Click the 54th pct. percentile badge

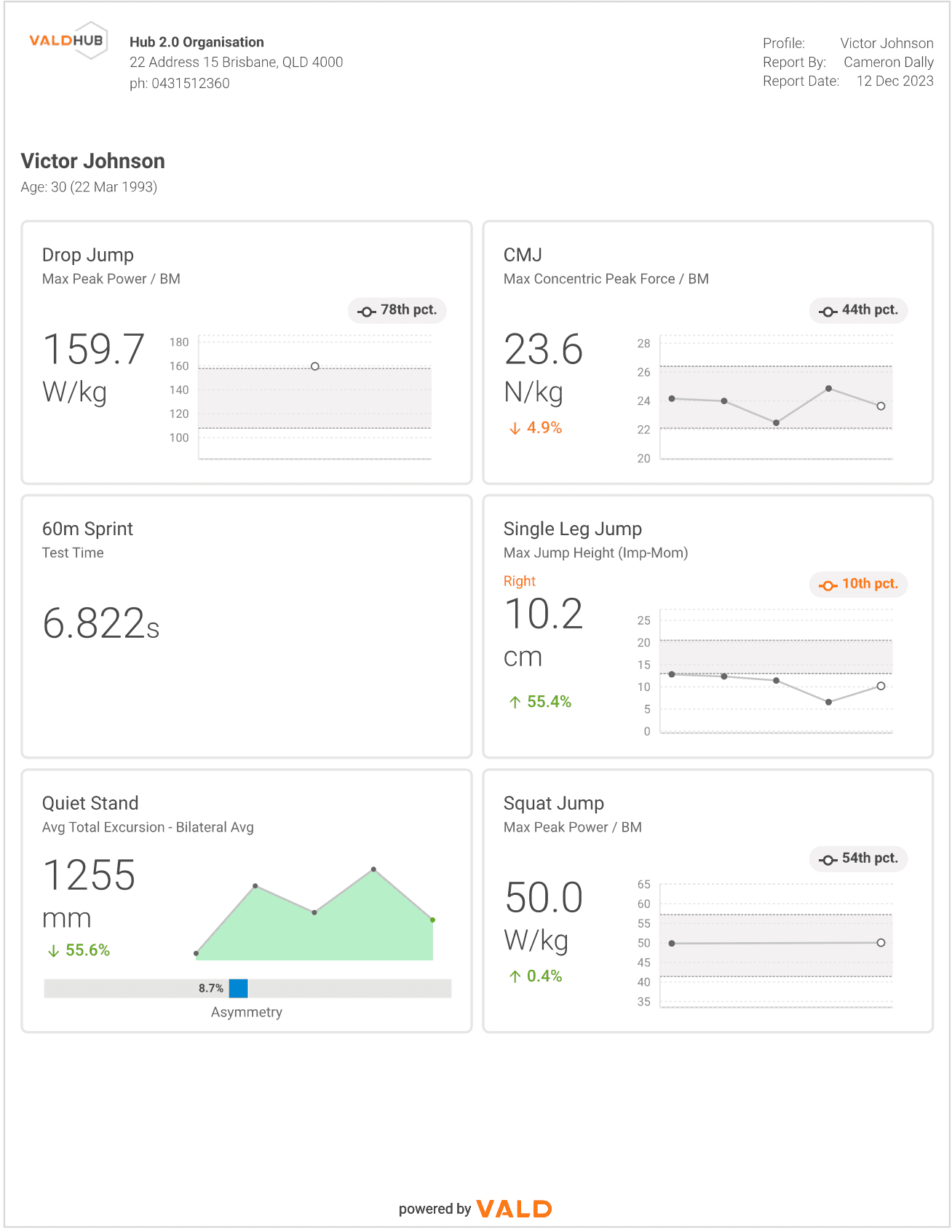[859, 858]
